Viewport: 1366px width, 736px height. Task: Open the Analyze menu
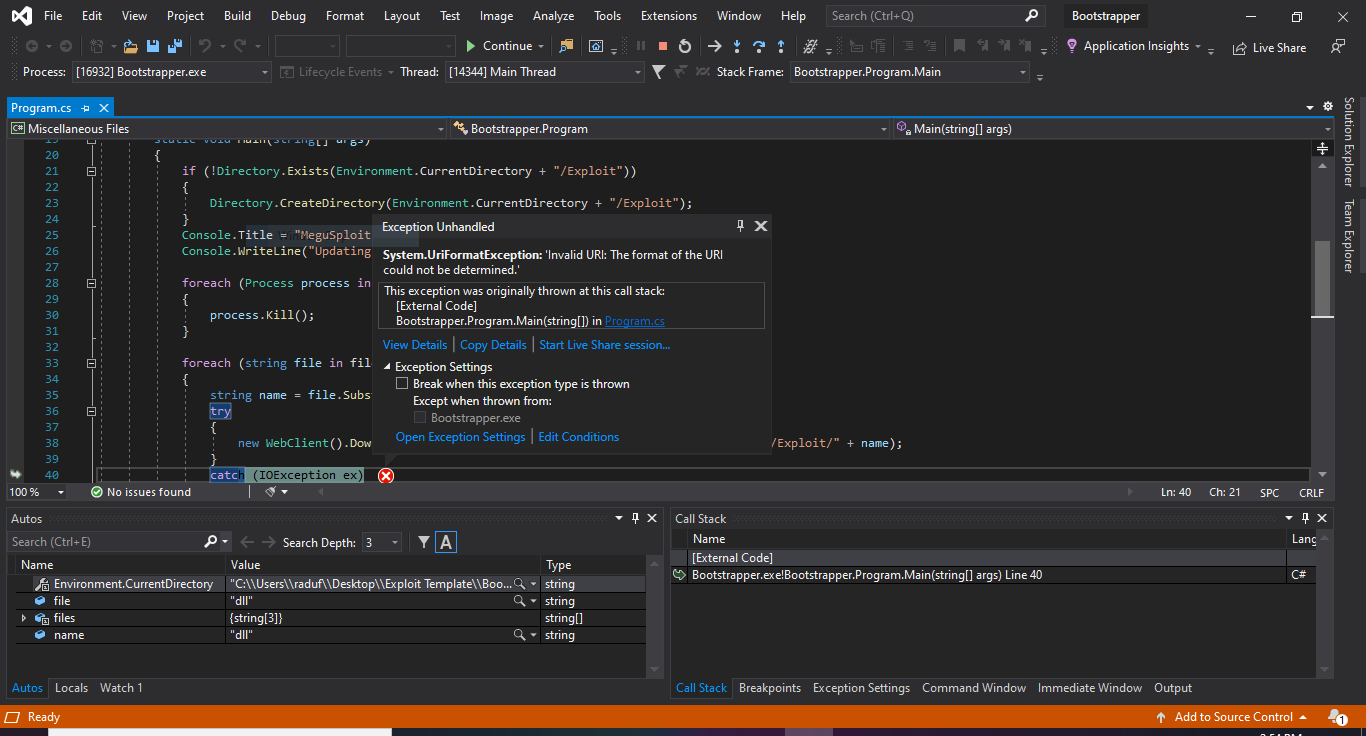tap(553, 16)
